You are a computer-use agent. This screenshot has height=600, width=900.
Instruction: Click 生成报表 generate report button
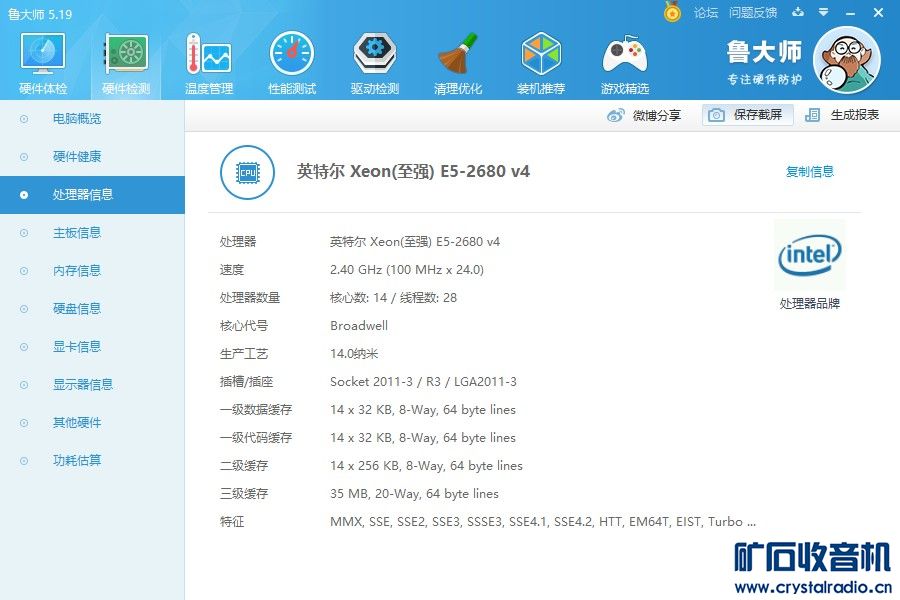(x=842, y=115)
